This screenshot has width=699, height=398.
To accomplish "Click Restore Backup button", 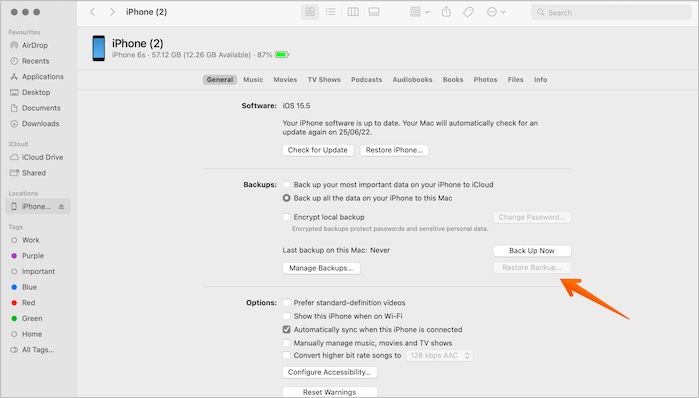I will pyautogui.click(x=532, y=268).
